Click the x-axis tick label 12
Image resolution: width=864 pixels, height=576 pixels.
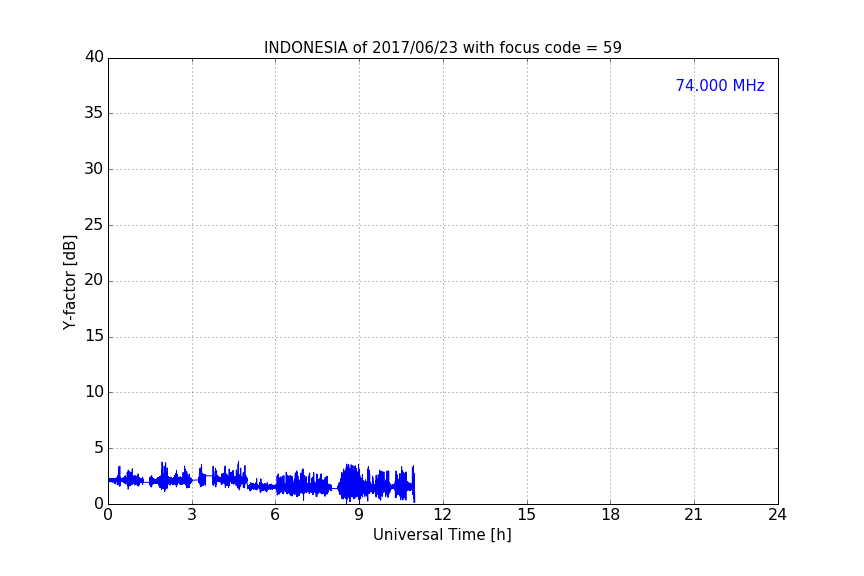[x=442, y=515]
